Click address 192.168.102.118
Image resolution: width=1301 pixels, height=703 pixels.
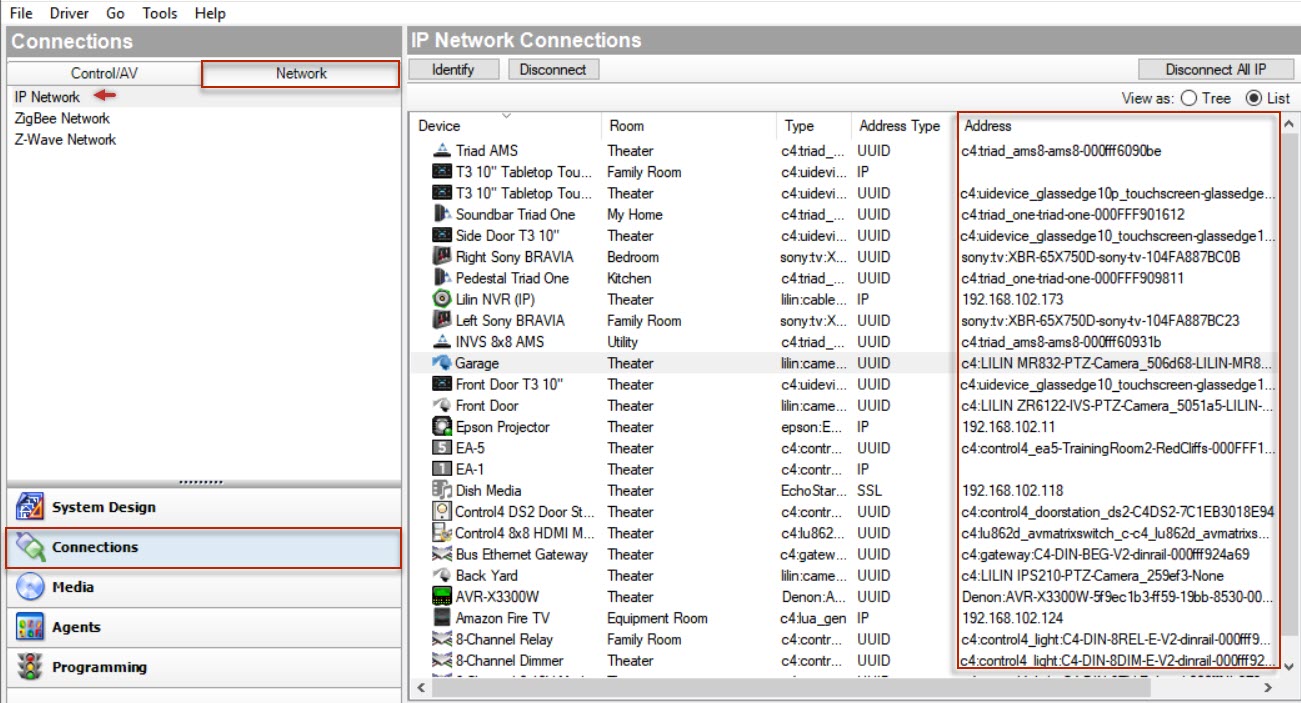click(x=1012, y=490)
